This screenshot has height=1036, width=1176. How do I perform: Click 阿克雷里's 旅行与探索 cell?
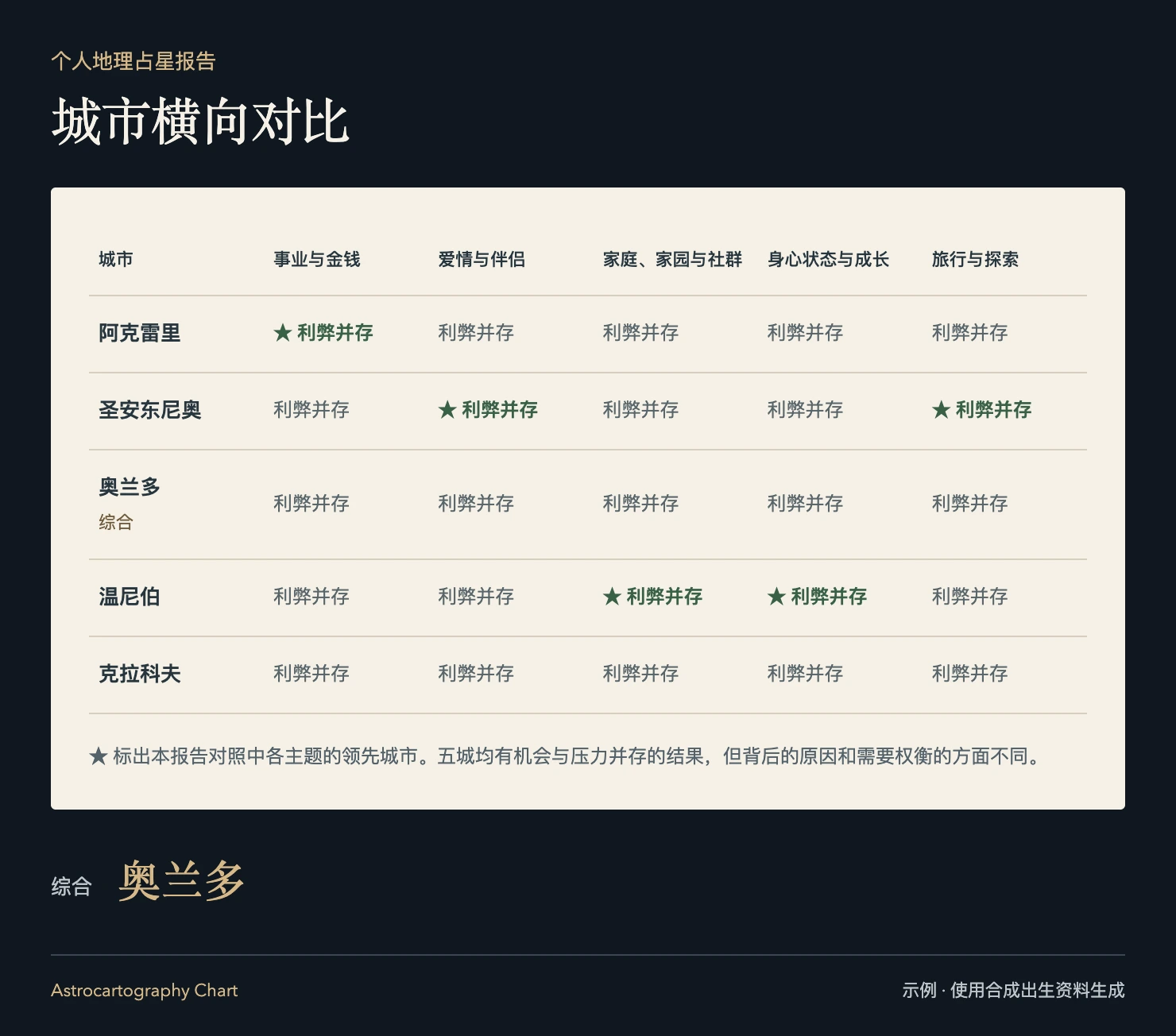coord(969,333)
